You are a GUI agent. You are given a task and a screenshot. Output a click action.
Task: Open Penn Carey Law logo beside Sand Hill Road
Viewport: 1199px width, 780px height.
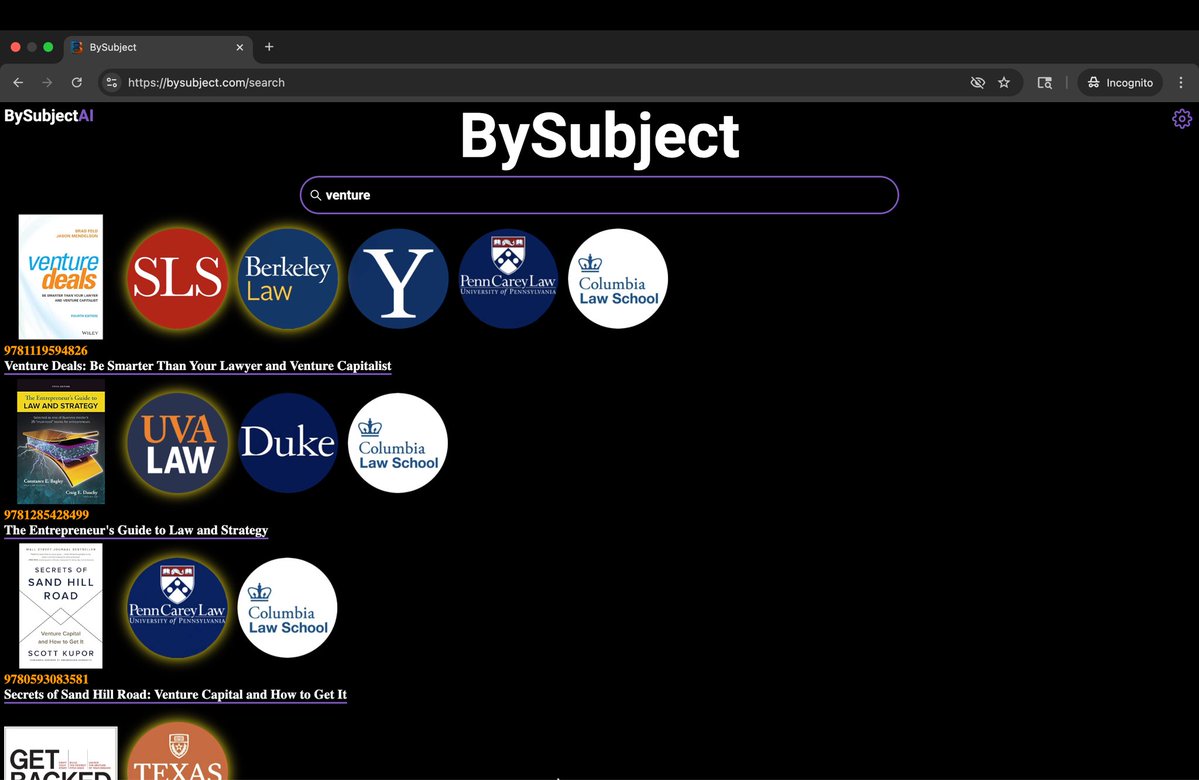177,607
